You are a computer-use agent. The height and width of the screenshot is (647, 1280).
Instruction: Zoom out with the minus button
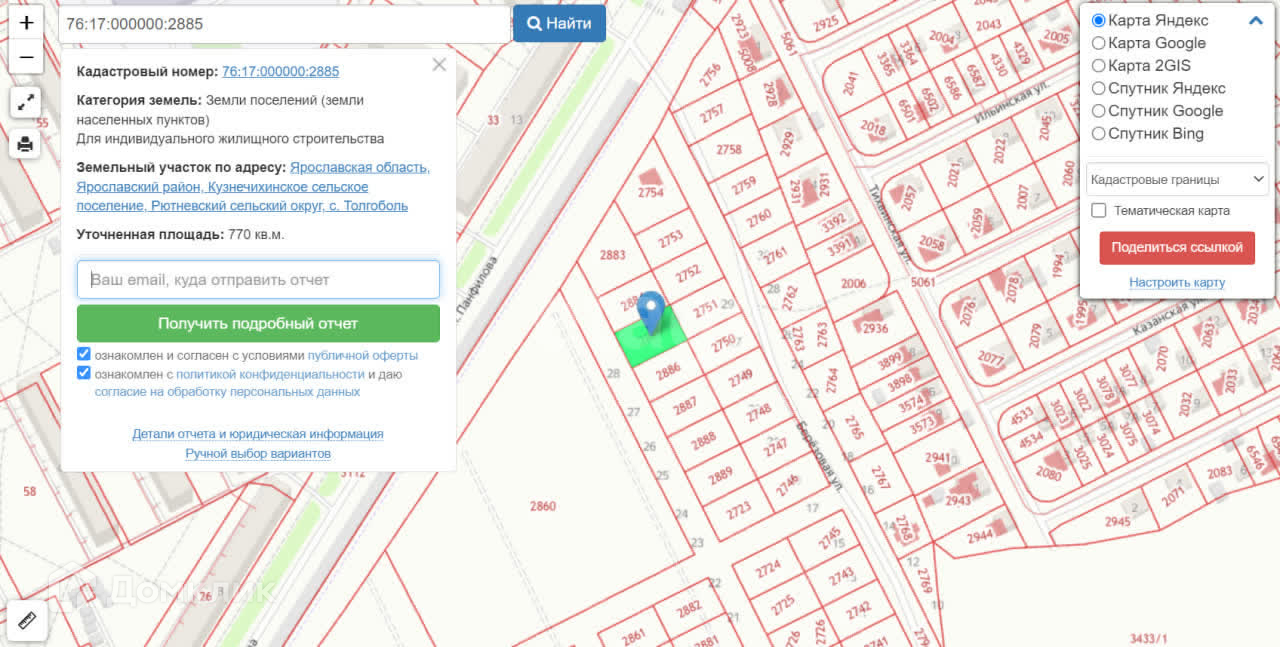point(26,58)
